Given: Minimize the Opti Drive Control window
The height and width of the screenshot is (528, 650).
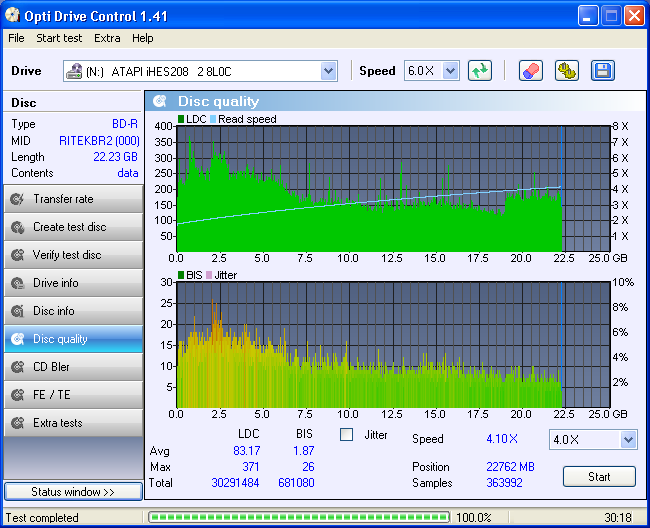Looking at the screenshot, I should coord(588,16).
